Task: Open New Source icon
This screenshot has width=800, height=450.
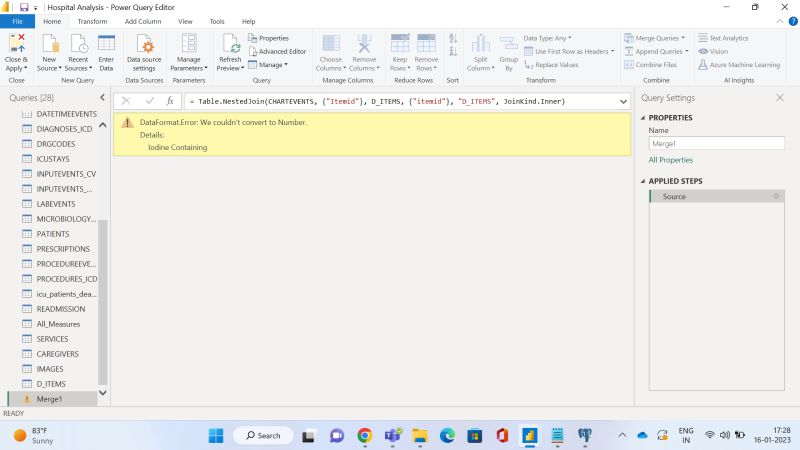Action: [49, 44]
